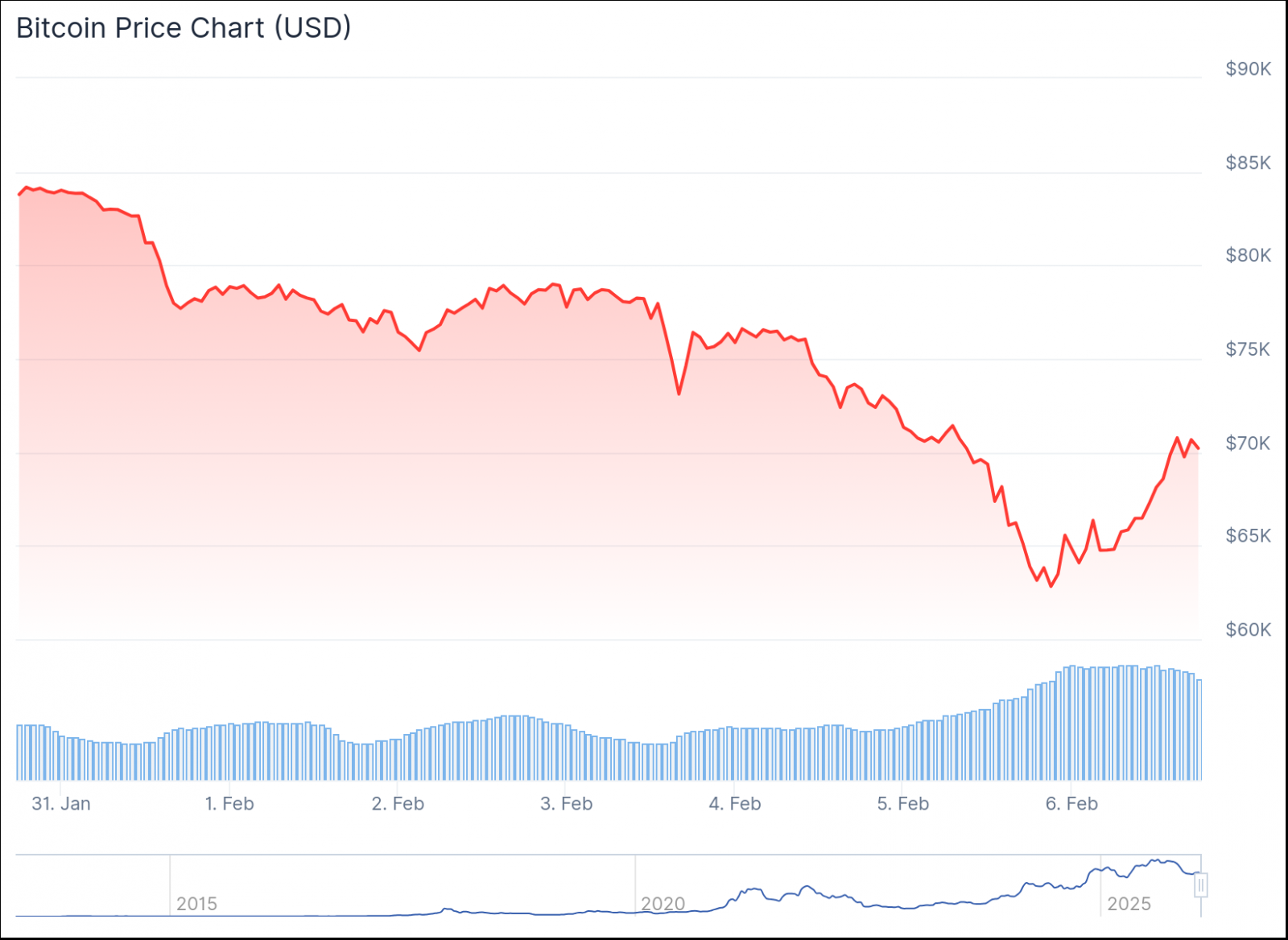Click the 2020 label in navigator
Viewport: 1288px width, 940px height.
tap(663, 904)
